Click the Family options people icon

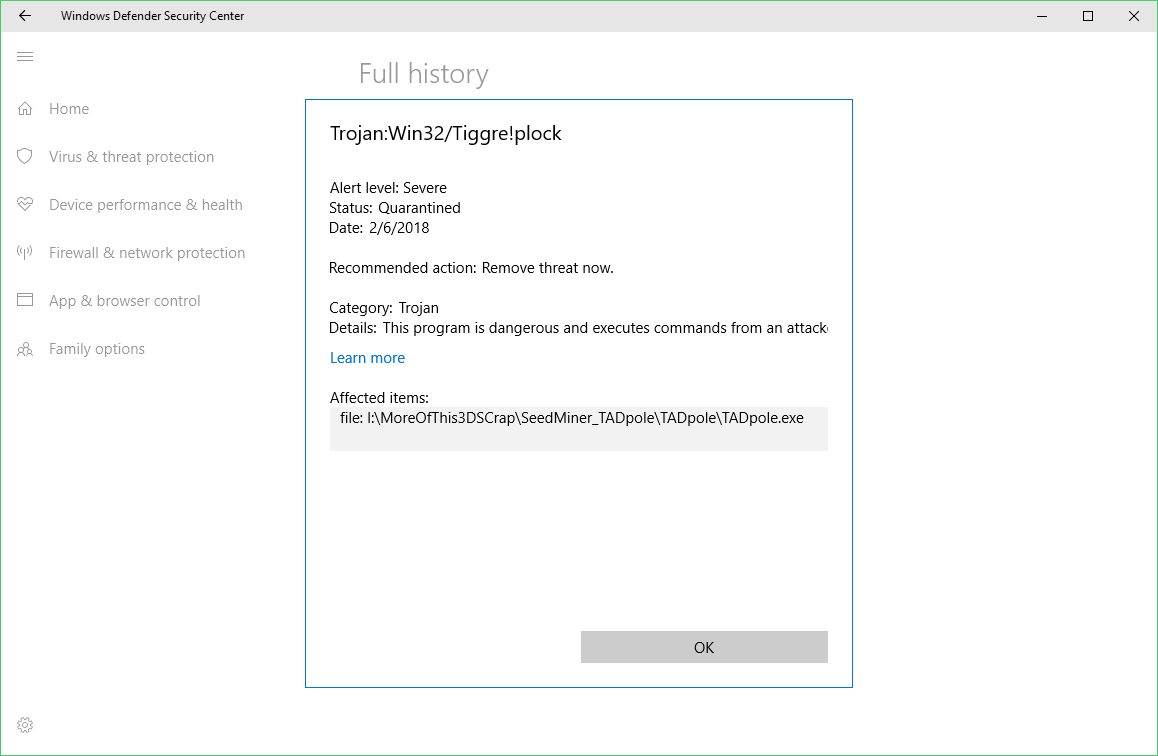click(x=24, y=348)
